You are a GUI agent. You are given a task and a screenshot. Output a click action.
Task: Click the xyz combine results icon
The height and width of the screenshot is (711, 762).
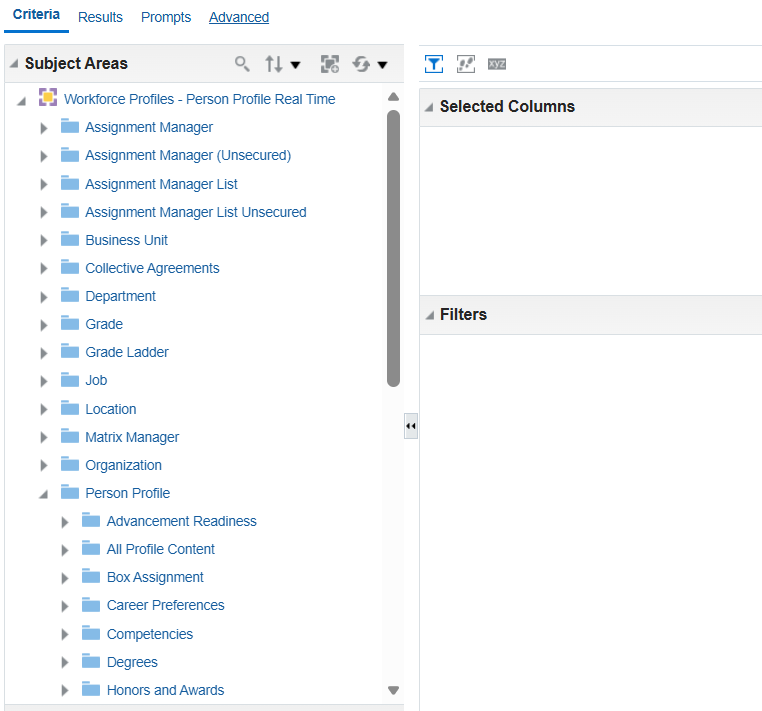click(x=497, y=64)
